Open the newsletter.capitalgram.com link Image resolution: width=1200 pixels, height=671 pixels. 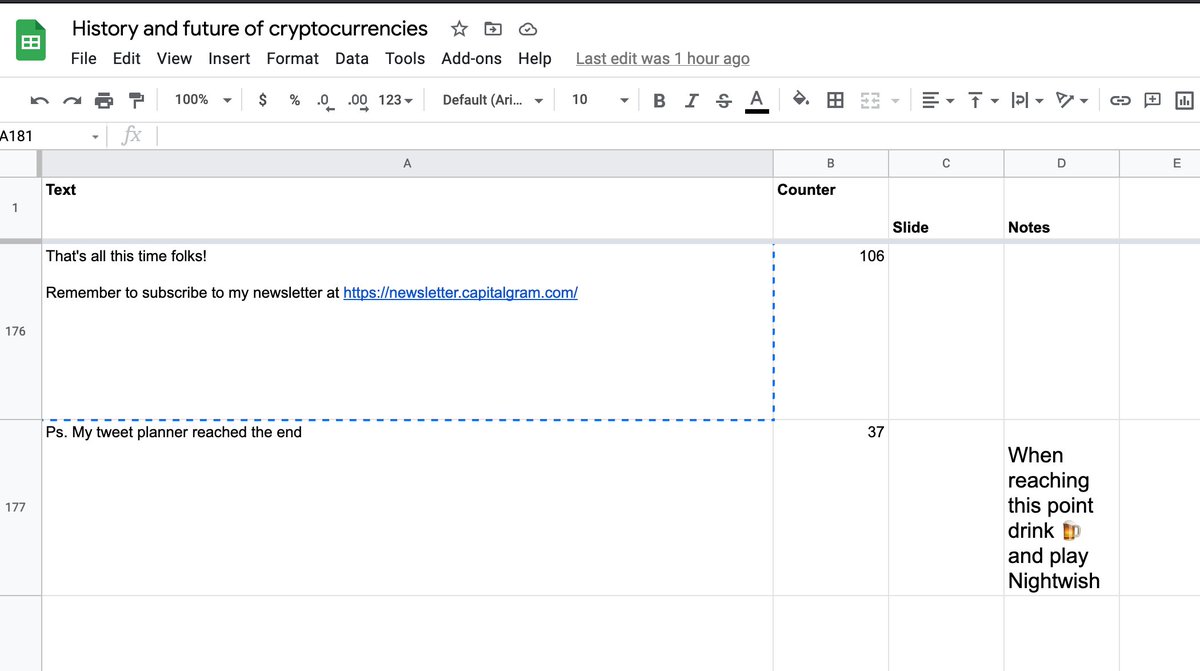click(x=460, y=293)
